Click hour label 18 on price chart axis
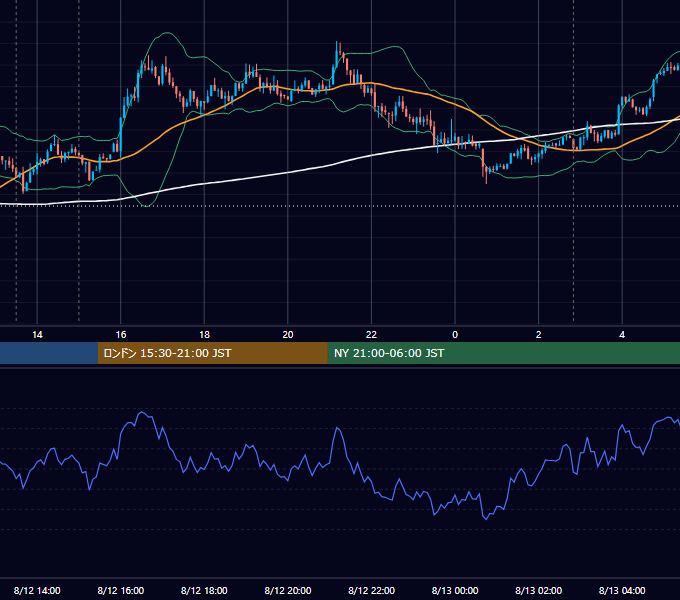 click(x=204, y=335)
